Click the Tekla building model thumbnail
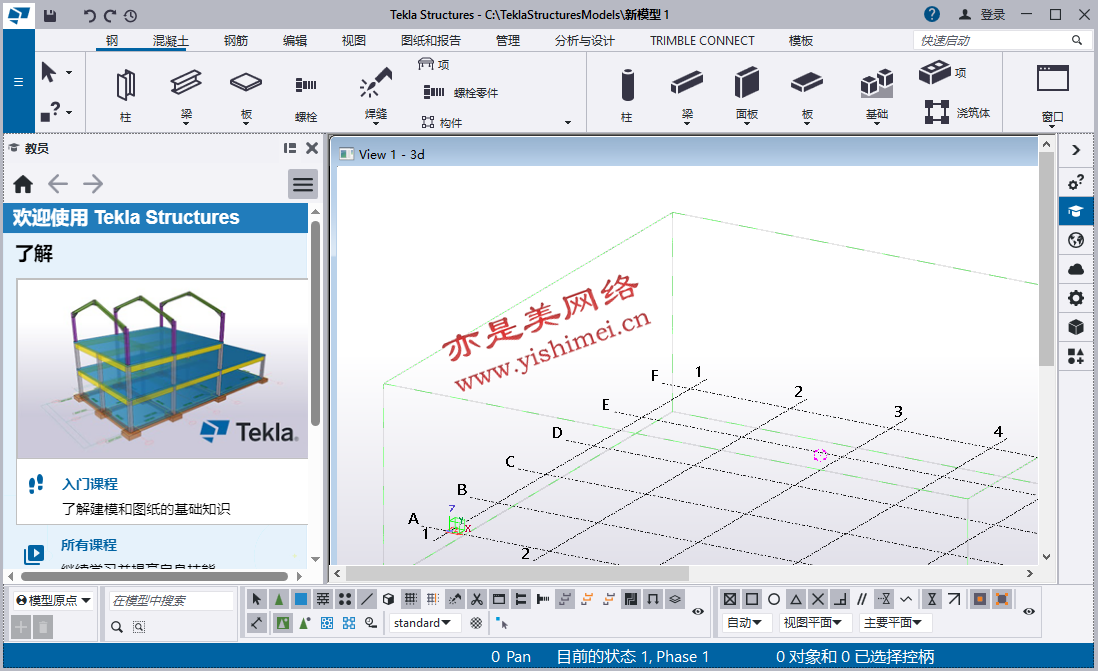The image size is (1098, 671). click(162, 369)
